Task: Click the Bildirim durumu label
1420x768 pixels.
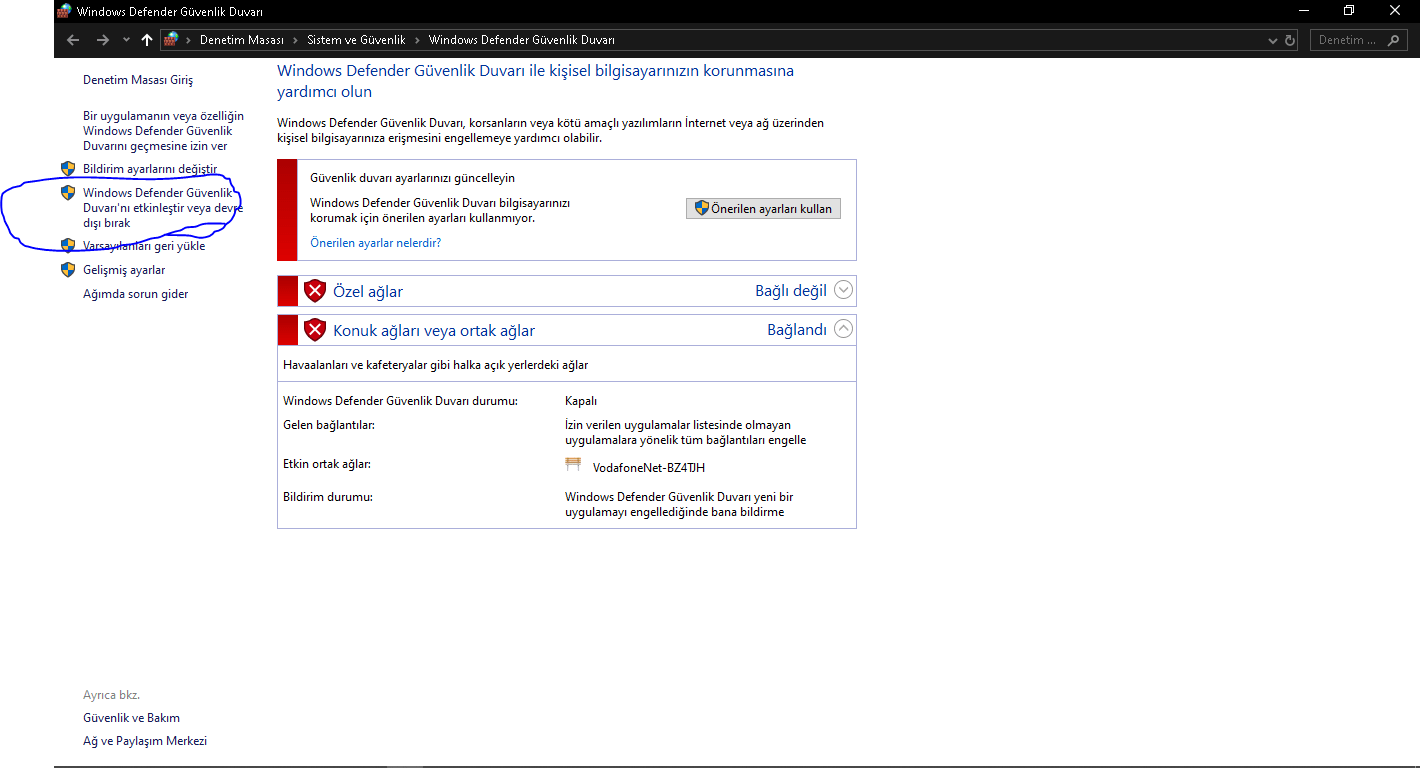Action: tap(328, 497)
